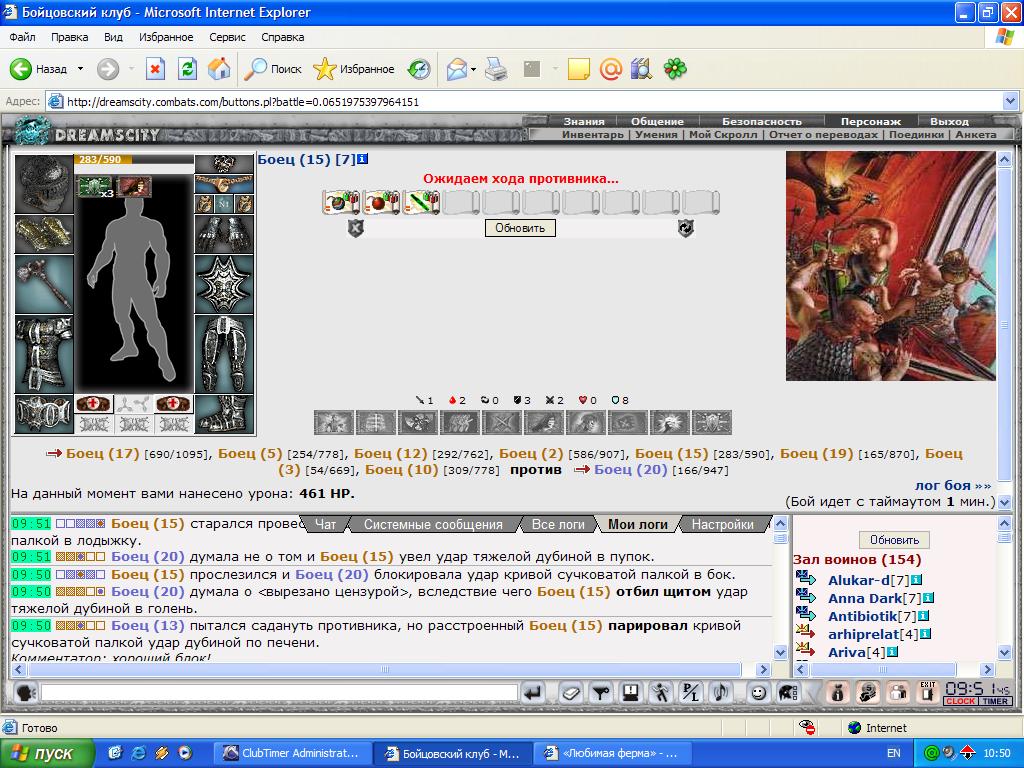Use the first scroll in battle slots
The image size is (1024, 768).
click(341, 202)
